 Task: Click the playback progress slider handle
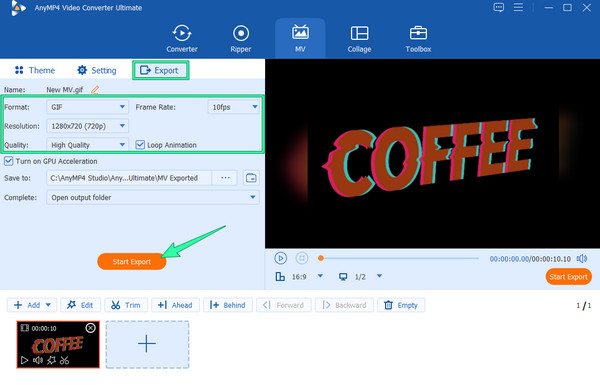(321, 258)
